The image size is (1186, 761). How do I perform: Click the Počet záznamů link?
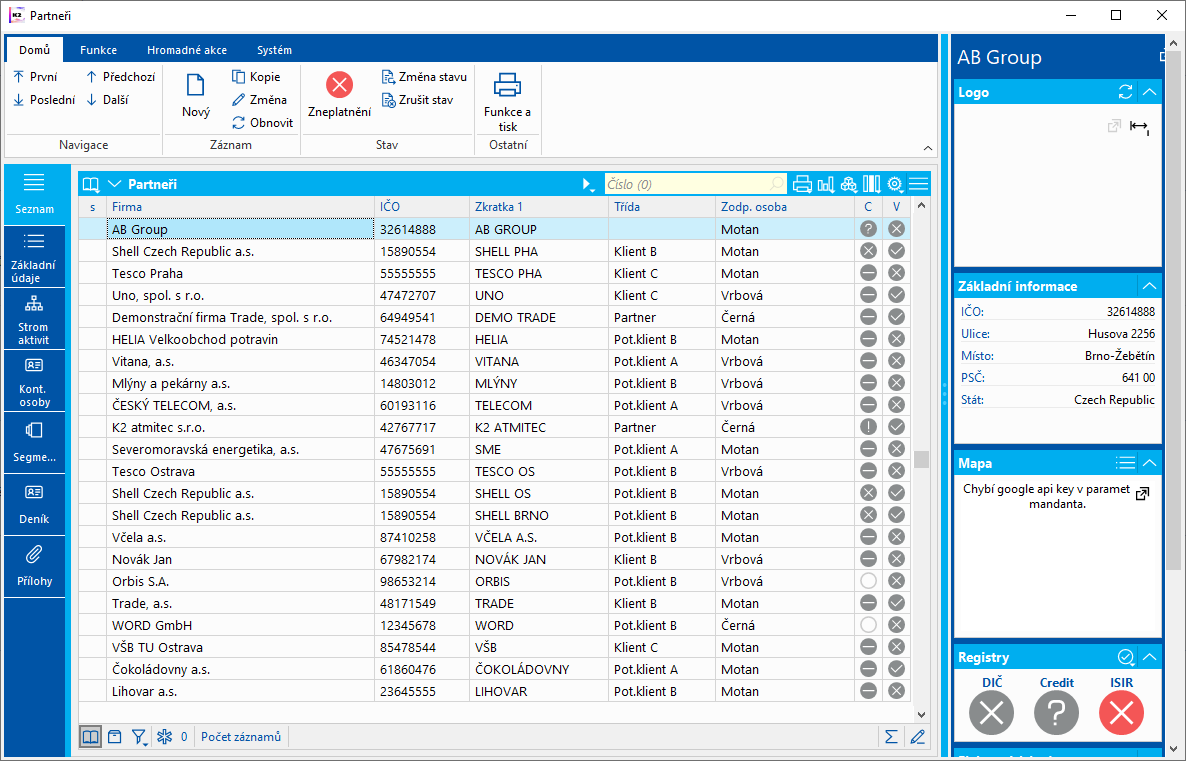click(241, 737)
